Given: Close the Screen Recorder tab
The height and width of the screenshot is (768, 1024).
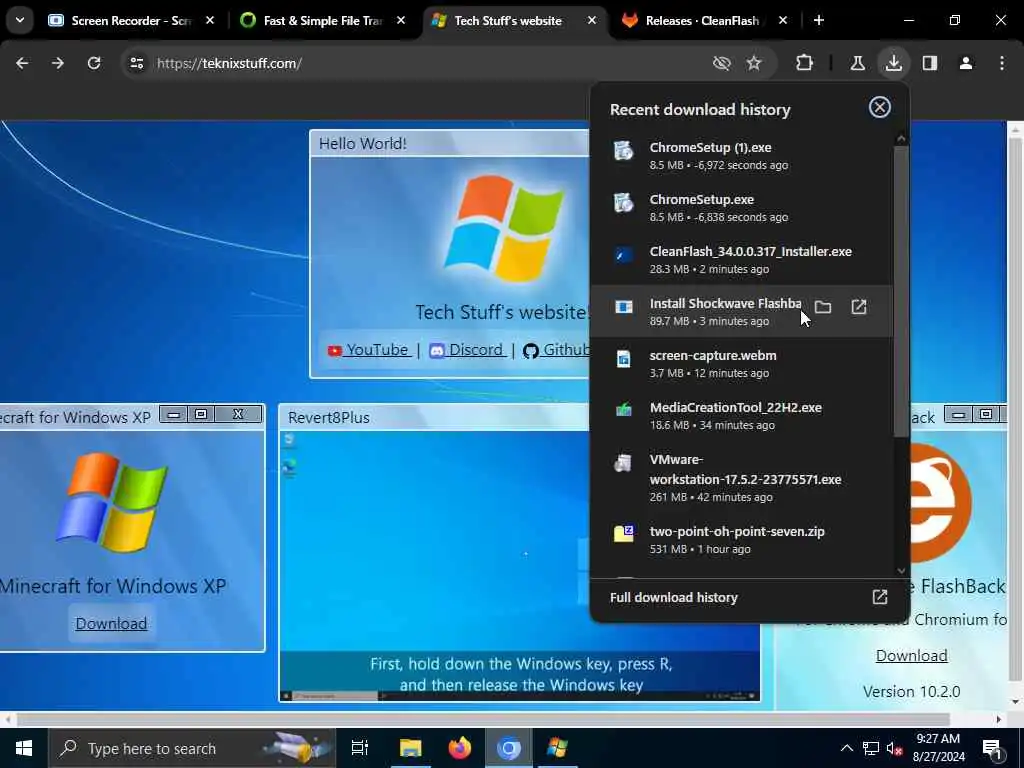Looking at the screenshot, I should tap(210, 20).
